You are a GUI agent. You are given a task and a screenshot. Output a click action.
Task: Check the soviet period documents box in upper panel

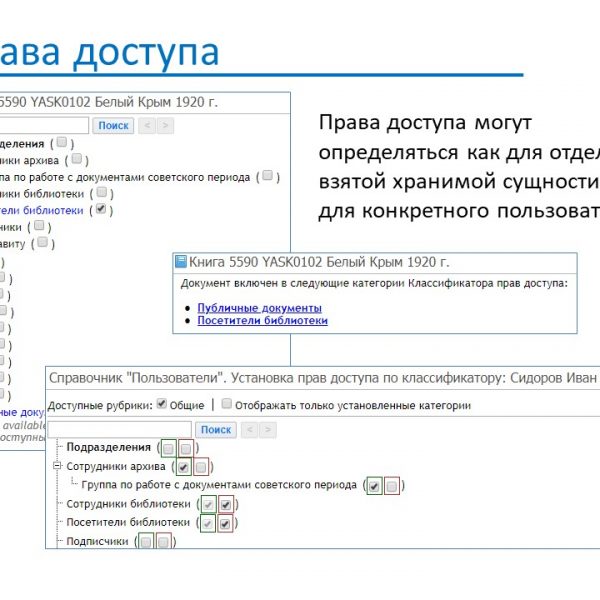click(x=267, y=176)
